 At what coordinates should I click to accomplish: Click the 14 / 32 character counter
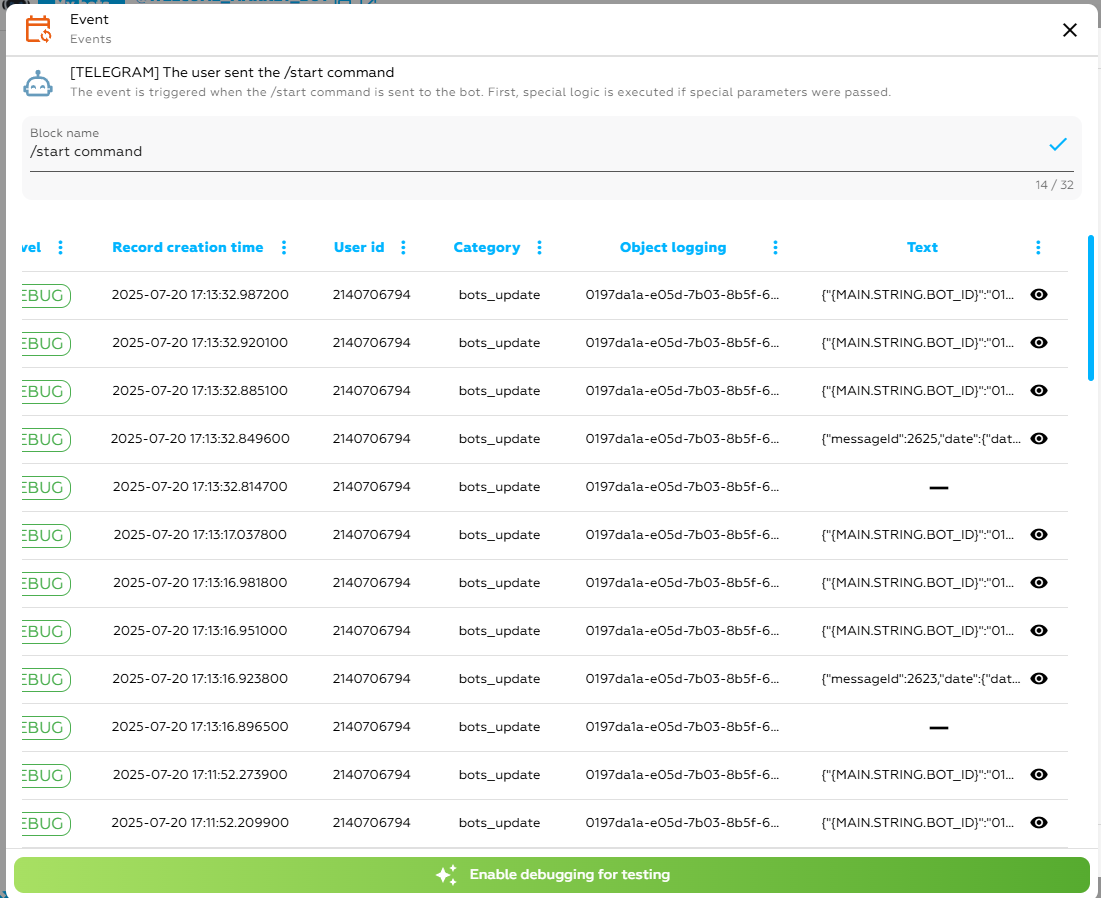click(x=1054, y=185)
